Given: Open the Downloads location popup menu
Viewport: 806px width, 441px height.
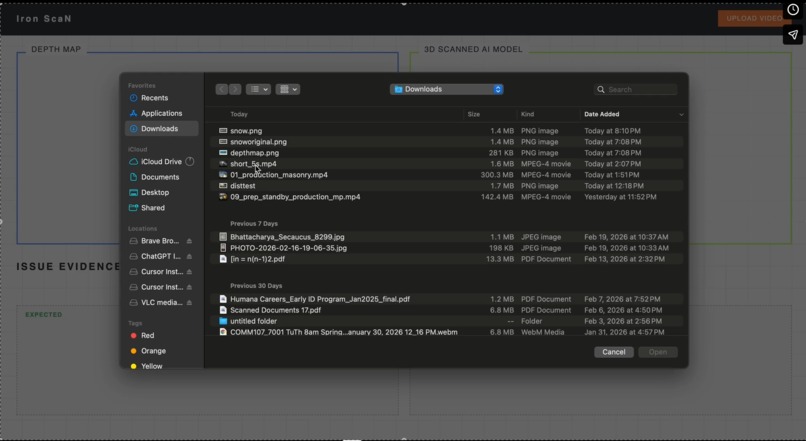Looking at the screenshot, I should coord(447,89).
